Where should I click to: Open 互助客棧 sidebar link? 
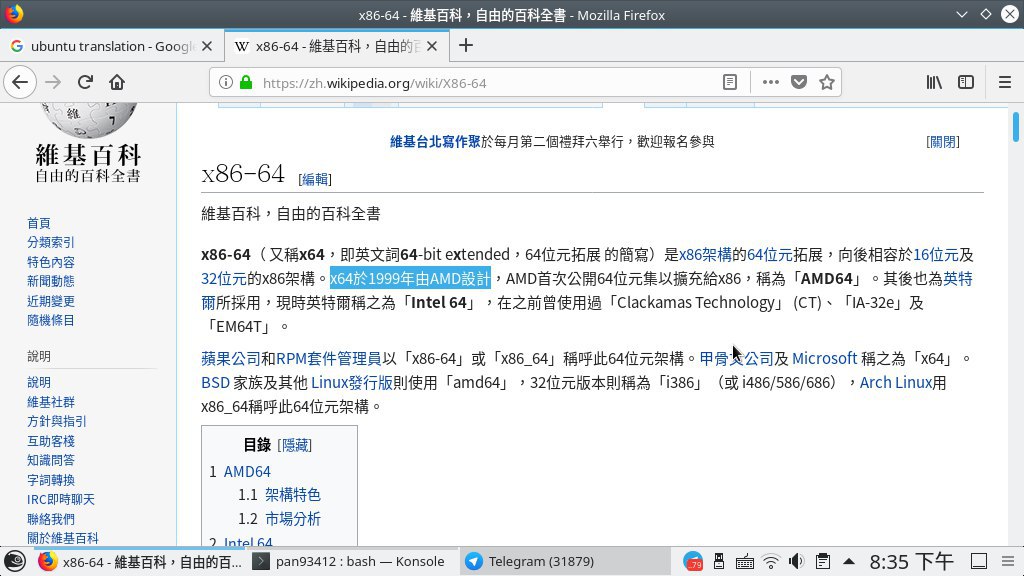[51, 441]
